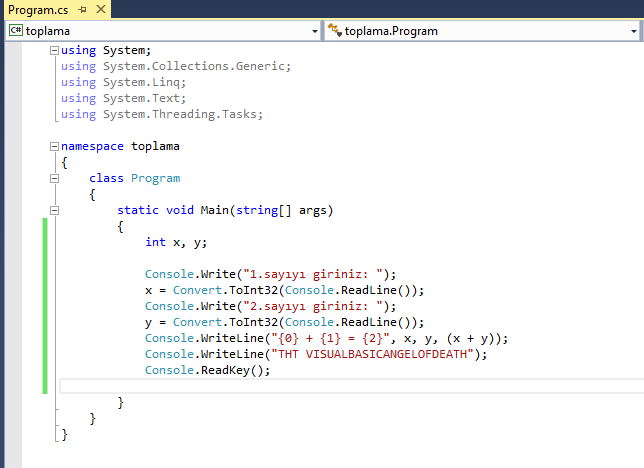The image size is (644, 468).
Task: Collapse the namespace toplama block
Action: (x=54, y=147)
